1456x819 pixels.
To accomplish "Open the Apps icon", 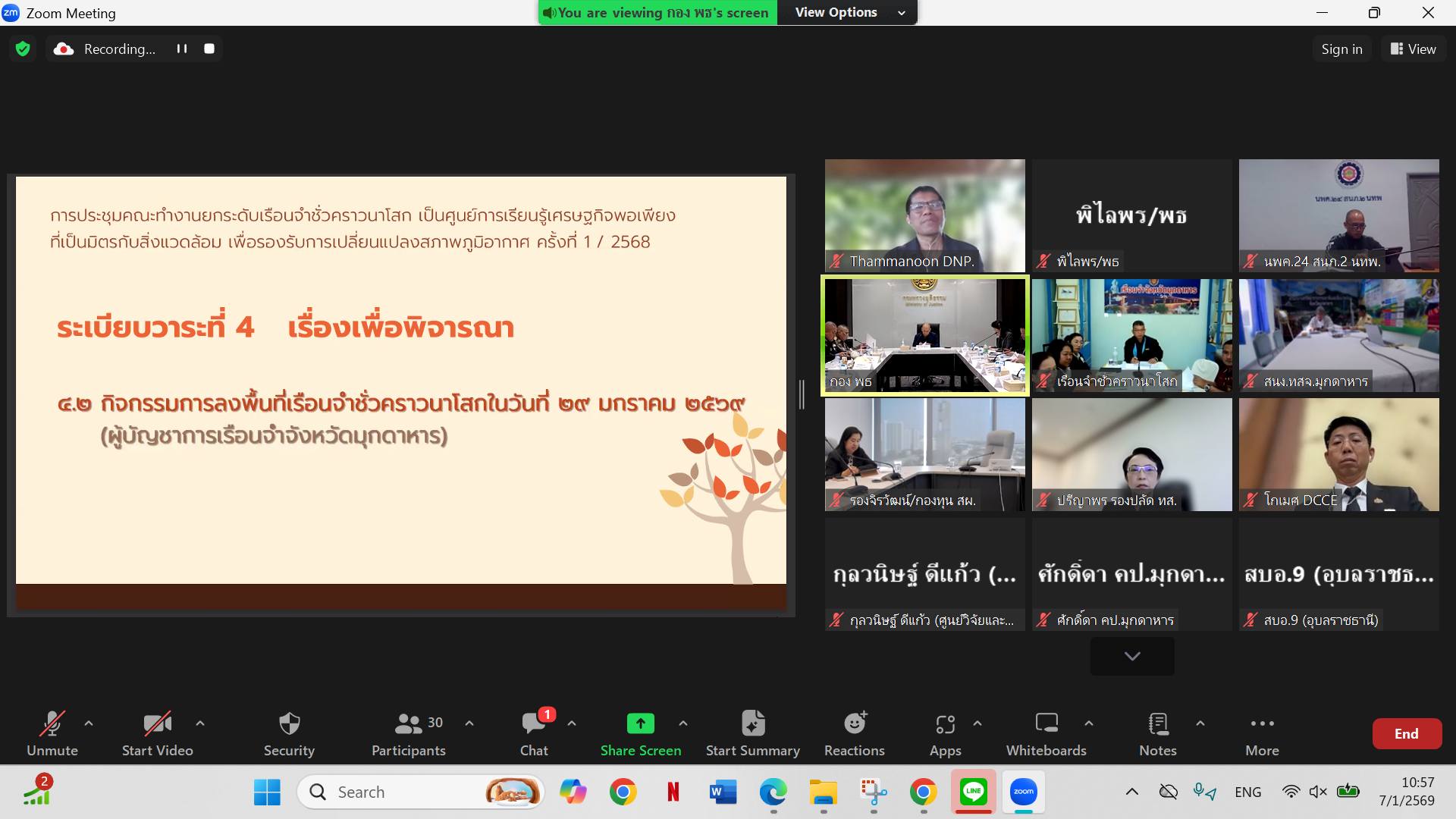I will 945,724.
